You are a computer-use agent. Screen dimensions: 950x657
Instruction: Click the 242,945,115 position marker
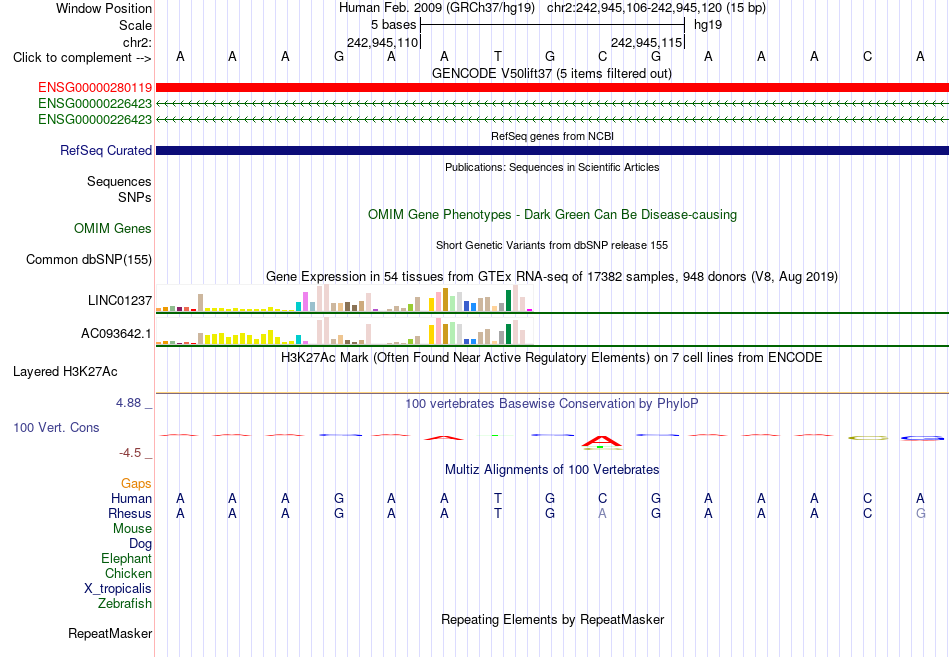[647, 42]
